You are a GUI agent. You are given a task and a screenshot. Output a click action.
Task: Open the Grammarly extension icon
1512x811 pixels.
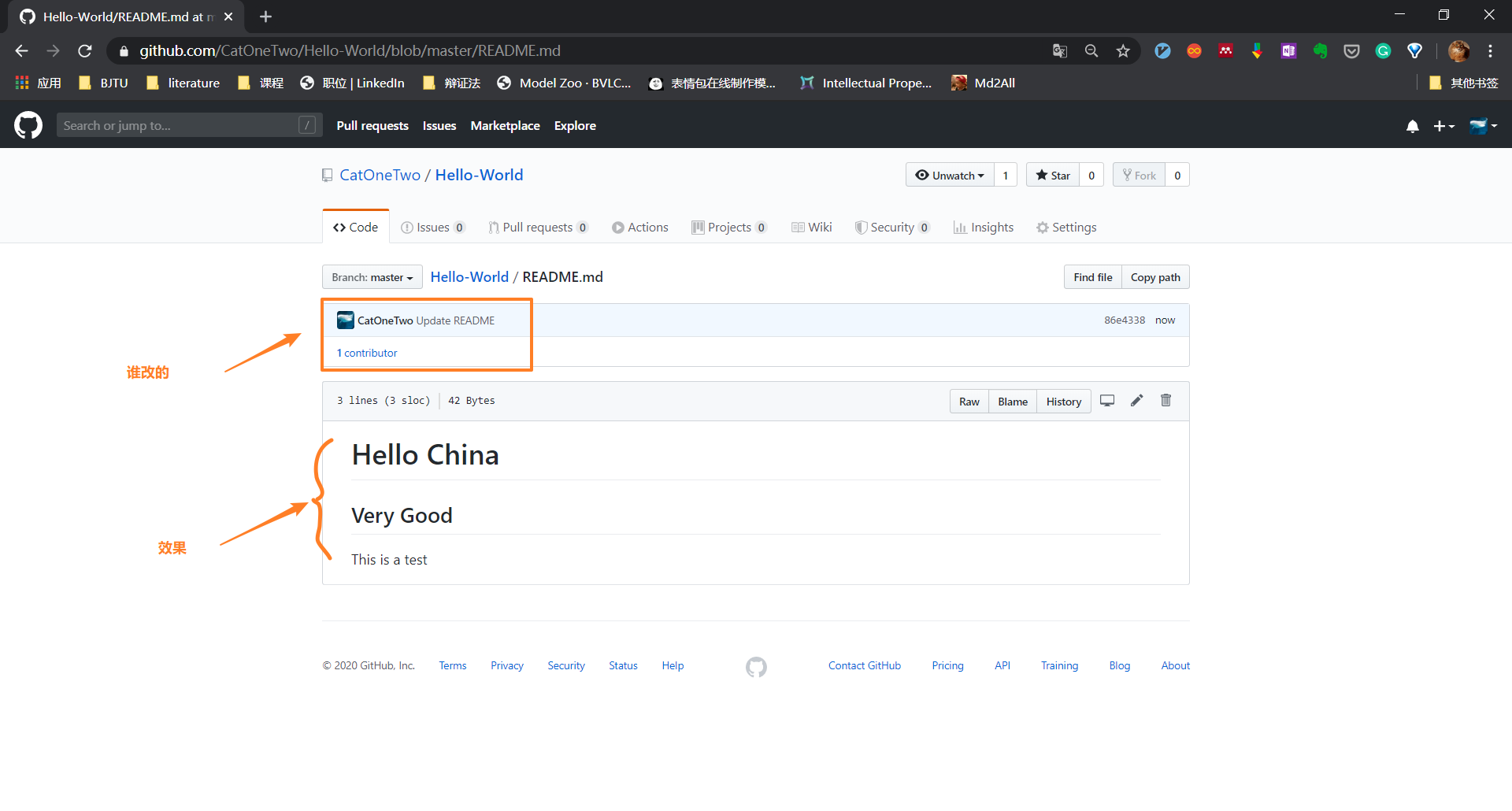[x=1384, y=51]
